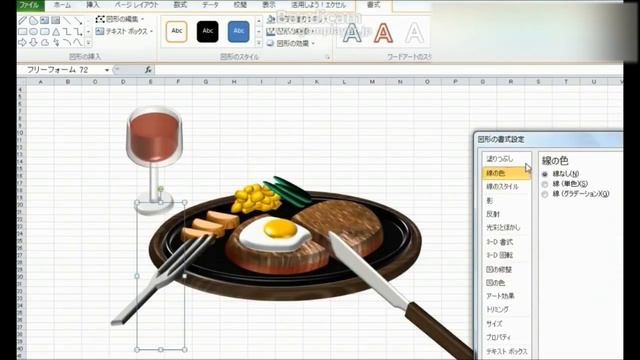
Task: Open the テキスト ボックス dropdown arrow
Action: coord(151,31)
